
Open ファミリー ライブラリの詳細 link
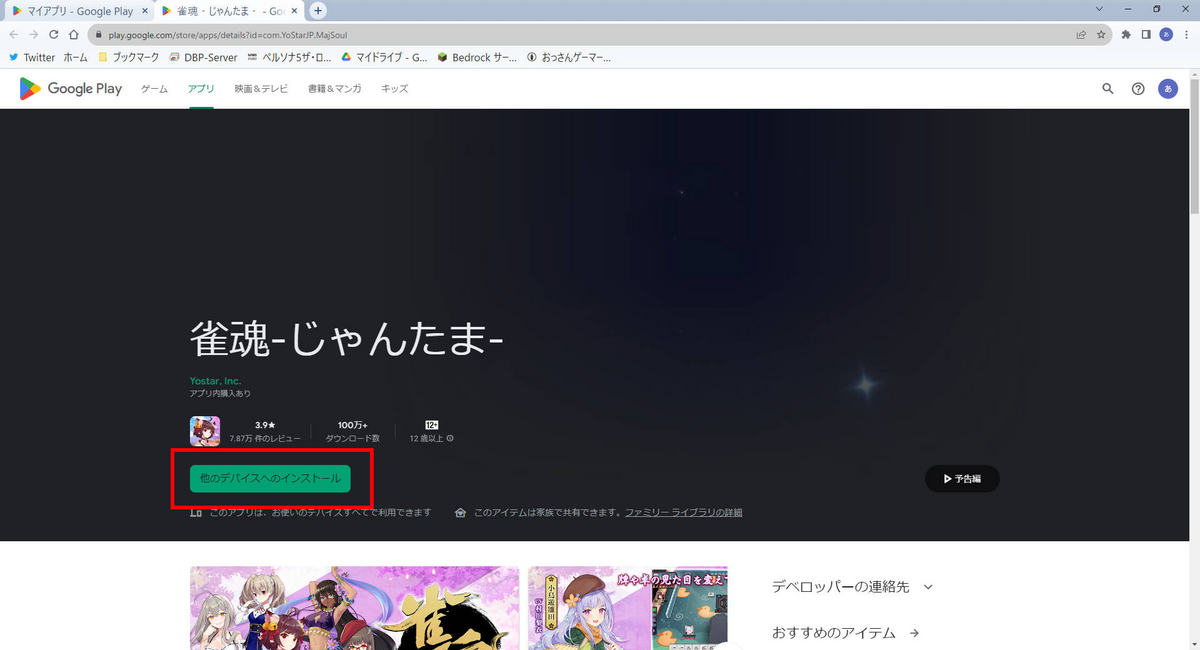pos(684,513)
